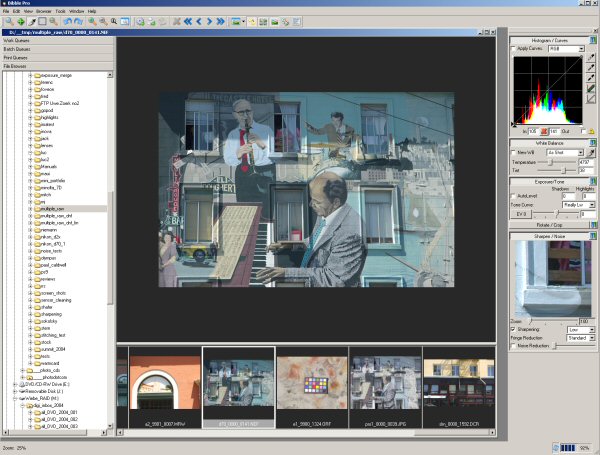
Task: Open the Fringe Reduction Standard dropdown
Action: tap(581, 338)
